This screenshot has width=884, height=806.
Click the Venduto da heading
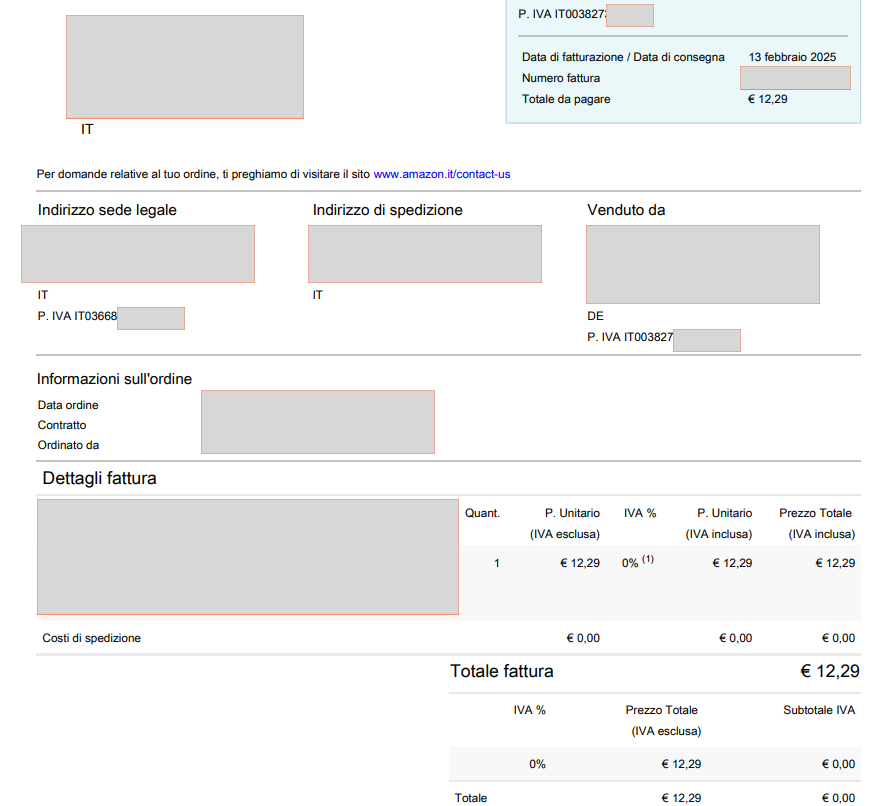tap(626, 210)
